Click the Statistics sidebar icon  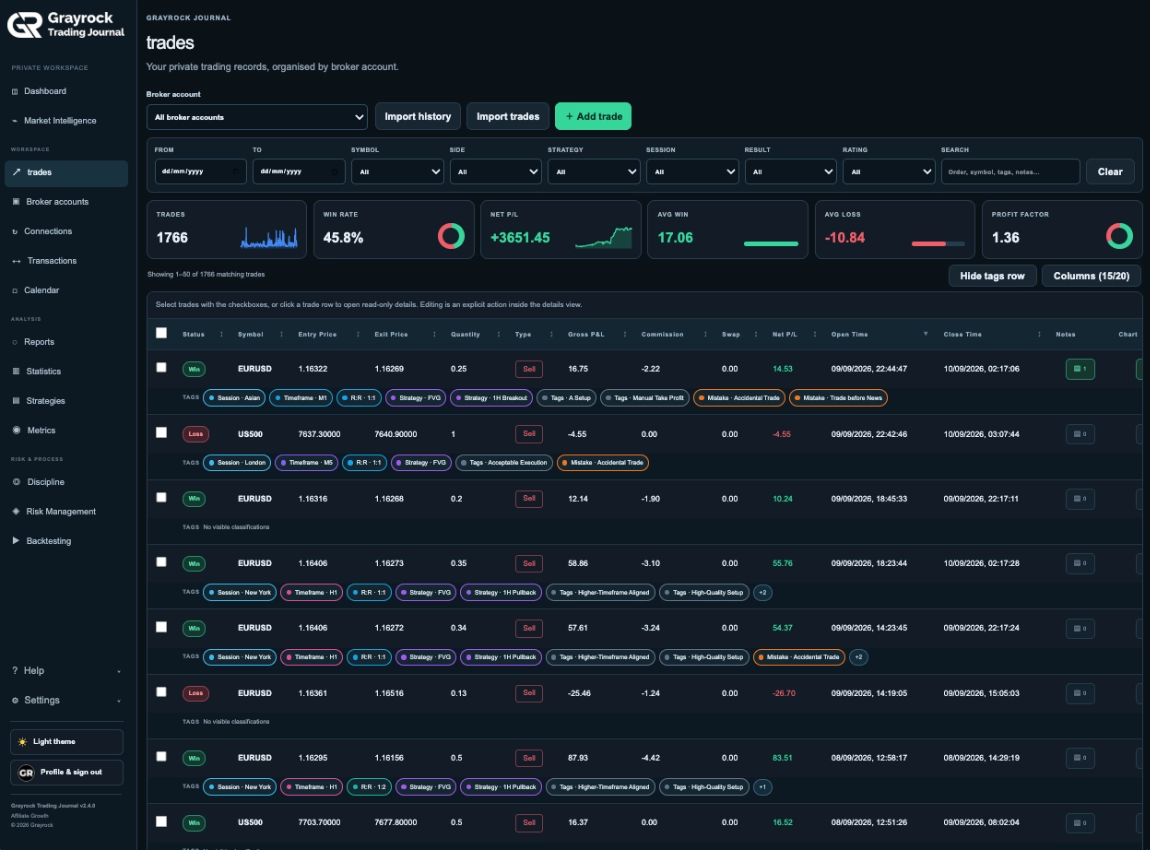point(15,372)
